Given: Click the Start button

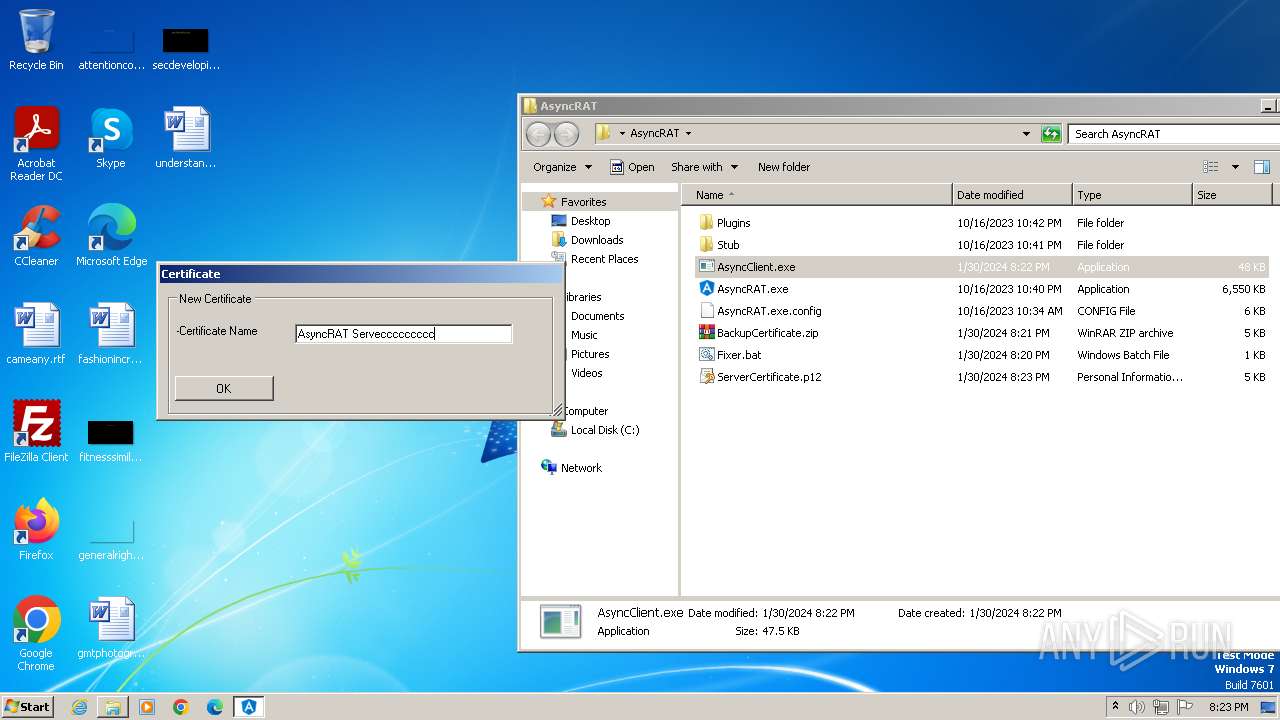Looking at the screenshot, I should pyautogui.click(x=27, y=706).
